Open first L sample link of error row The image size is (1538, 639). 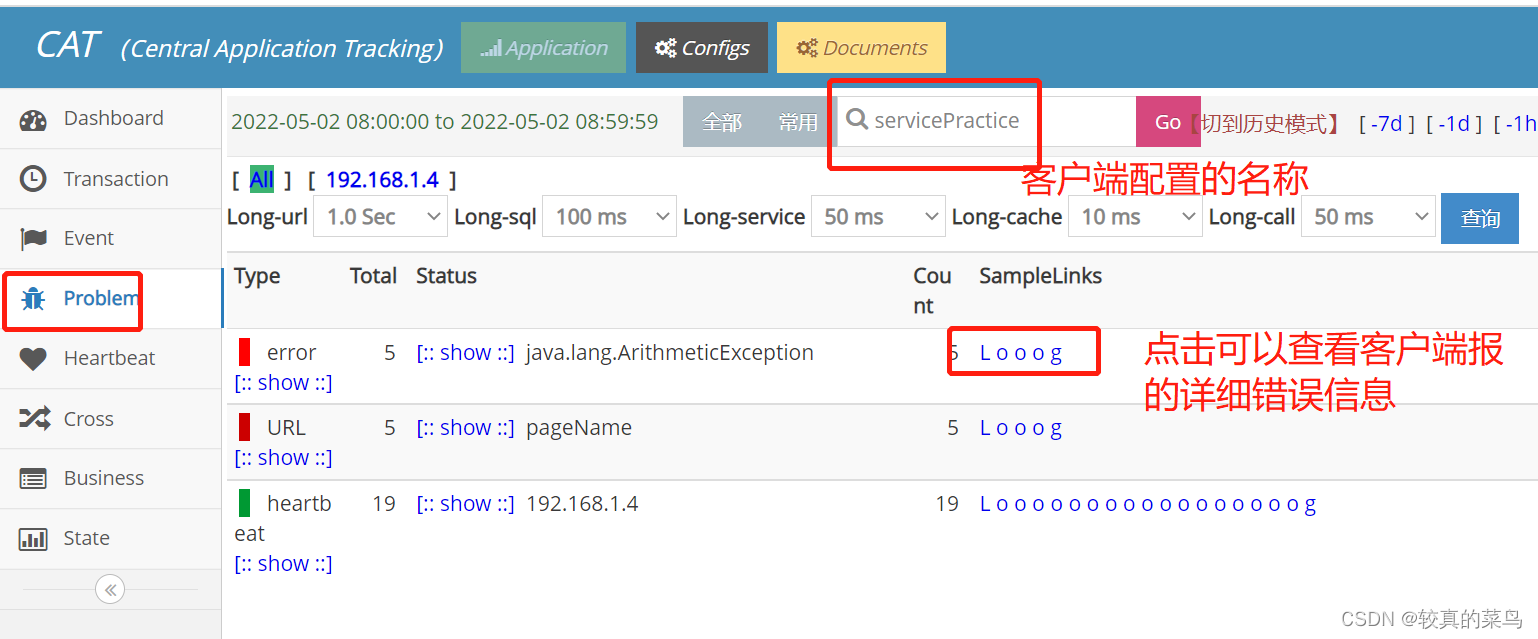pyautogui.click(x=985, y=353)
